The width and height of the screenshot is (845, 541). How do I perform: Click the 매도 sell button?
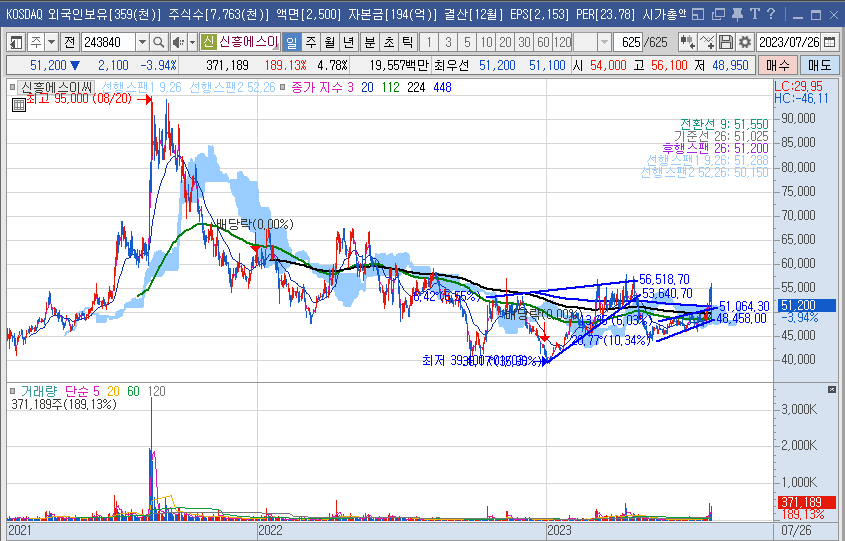[819, 65]
